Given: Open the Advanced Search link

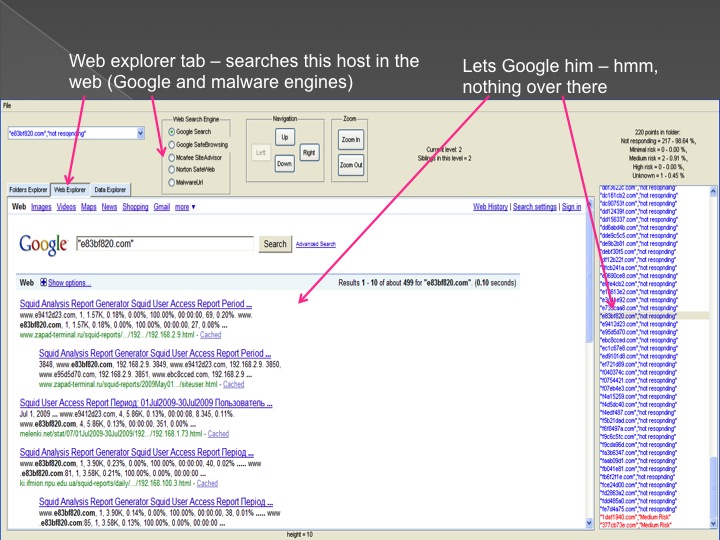Looking at the screenshot, I should 315,244.
